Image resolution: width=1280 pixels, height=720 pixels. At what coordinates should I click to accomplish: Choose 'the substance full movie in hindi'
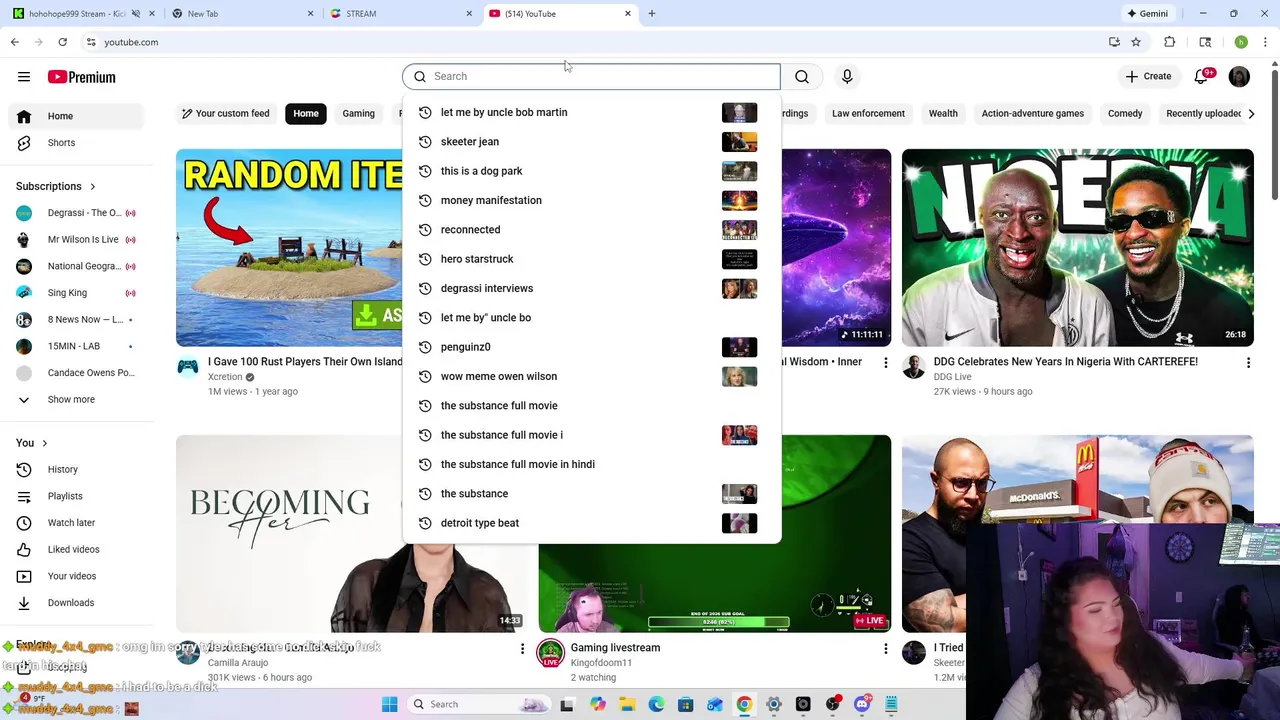pos(591,464)
